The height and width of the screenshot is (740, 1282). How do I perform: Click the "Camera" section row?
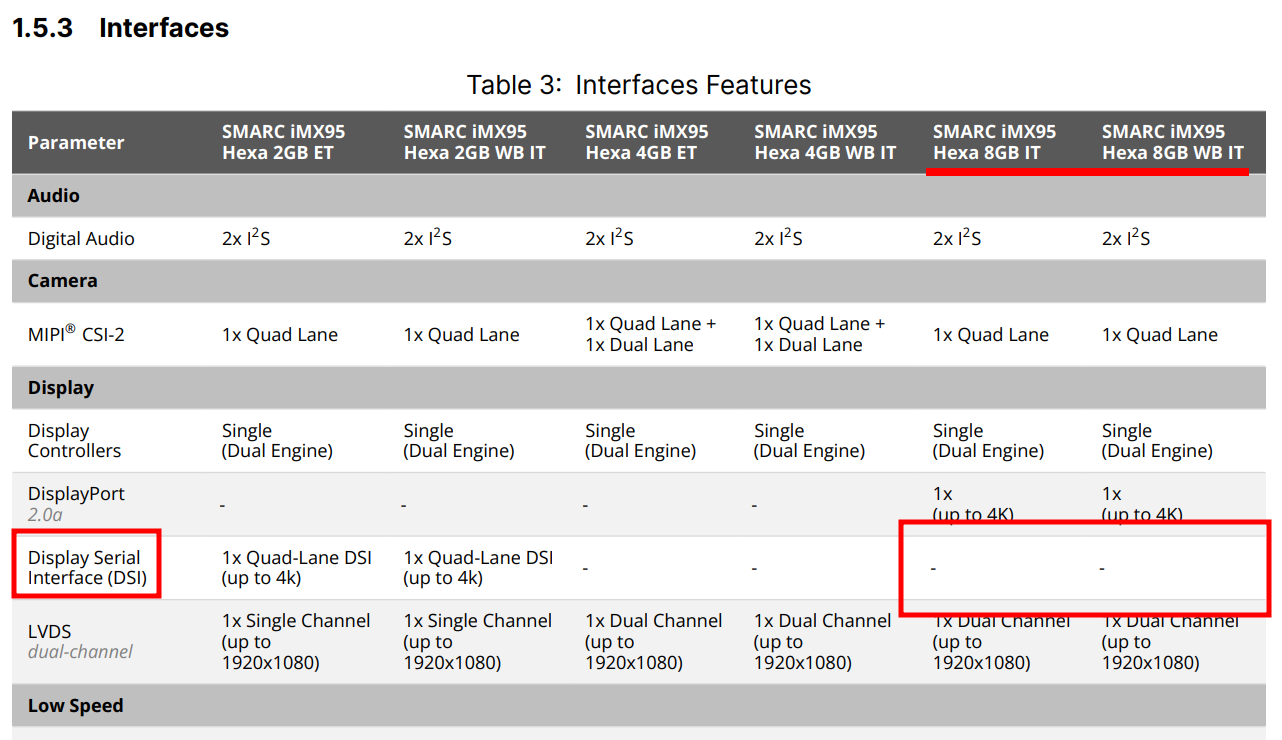pyautogui.click(x=62, y=281)
